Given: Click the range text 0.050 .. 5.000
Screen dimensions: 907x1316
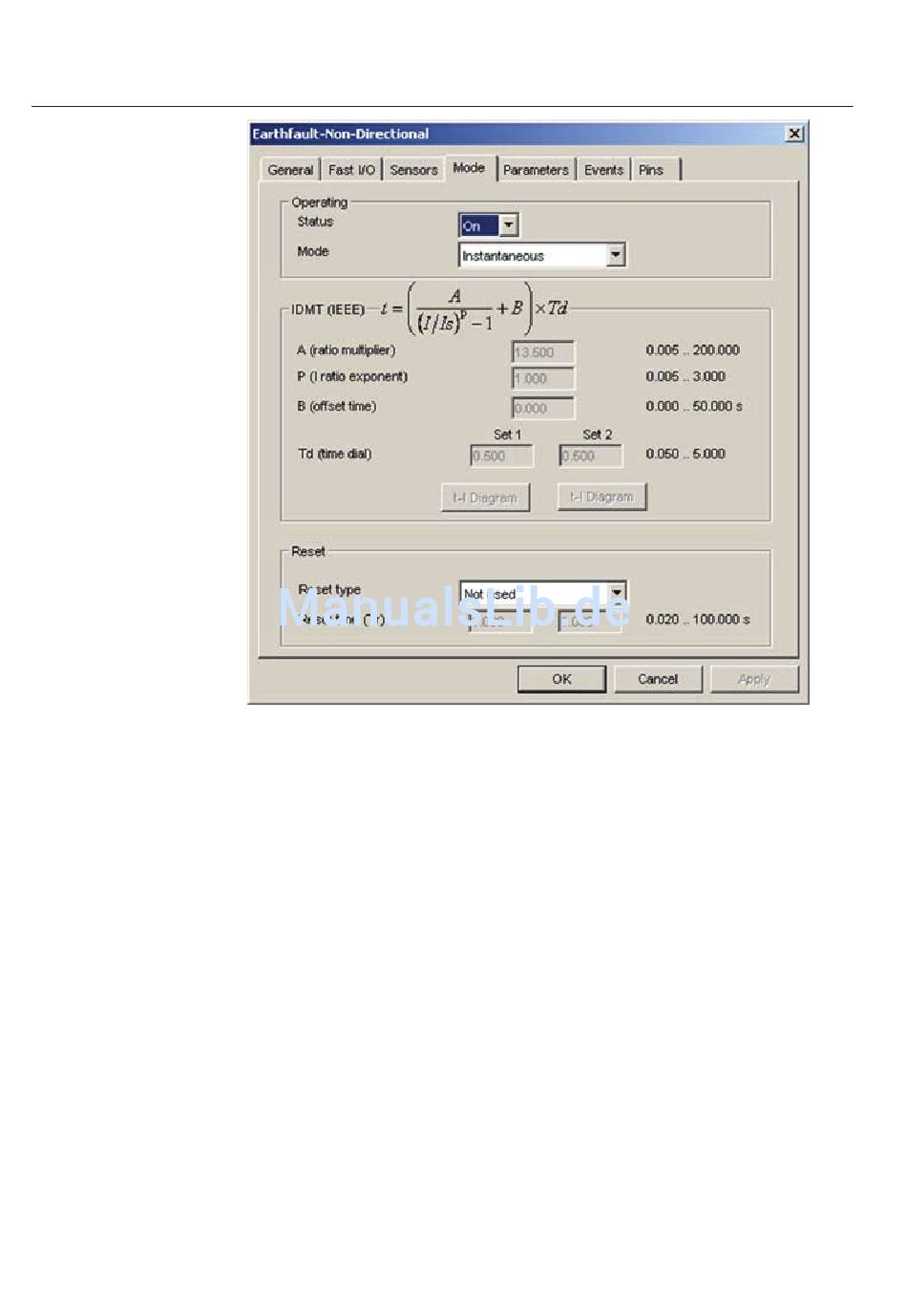Looking at the screenshot, I should pyautogui.click(x=686, y=454).
